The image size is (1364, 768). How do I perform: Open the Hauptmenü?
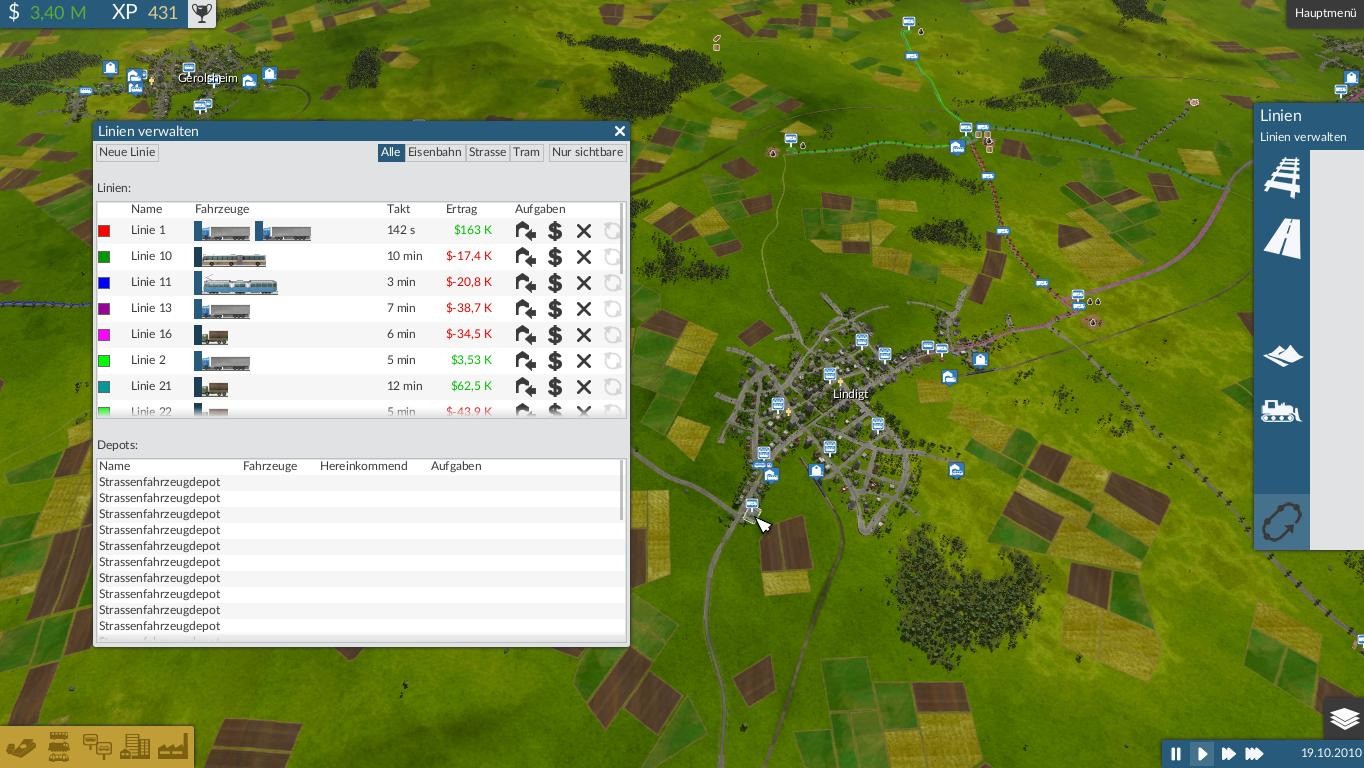(x=1324, y=13)
